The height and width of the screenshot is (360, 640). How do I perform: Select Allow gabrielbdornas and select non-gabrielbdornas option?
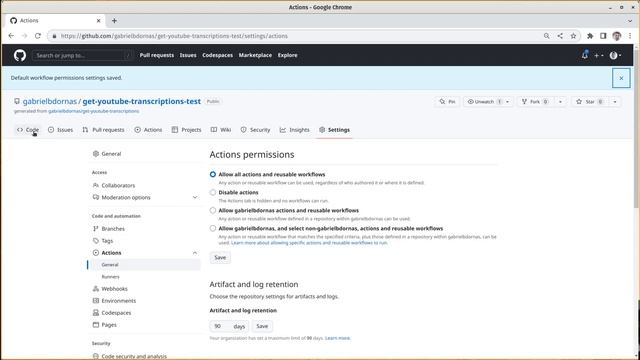pos(213,228)
